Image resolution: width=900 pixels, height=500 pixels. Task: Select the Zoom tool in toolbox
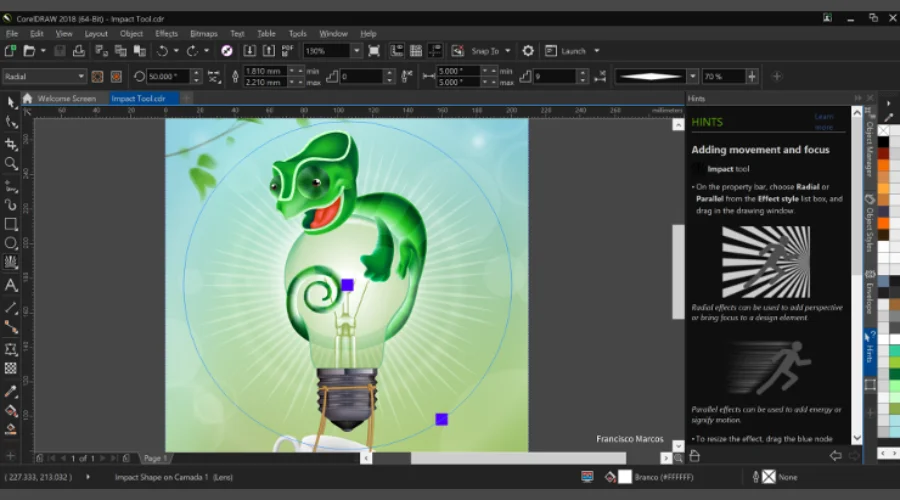(11, 164)
